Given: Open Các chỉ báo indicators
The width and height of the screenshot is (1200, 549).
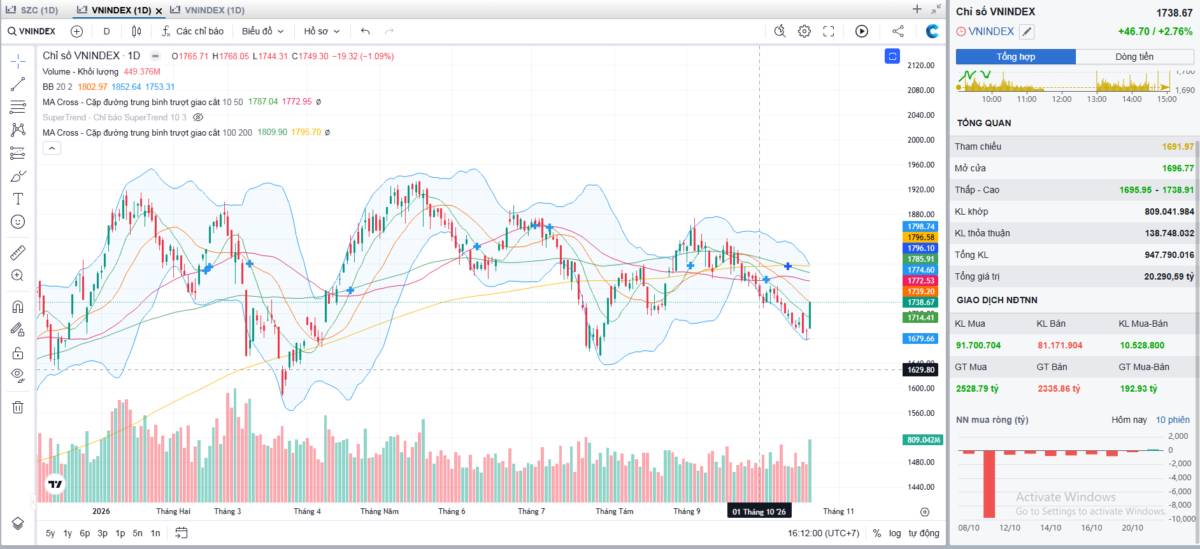Looking at the screenshot, I should tap(192, 31).
